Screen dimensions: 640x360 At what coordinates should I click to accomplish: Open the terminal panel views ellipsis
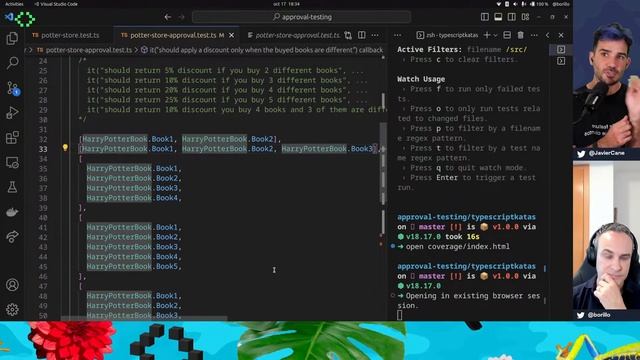(x=397, y=36)
